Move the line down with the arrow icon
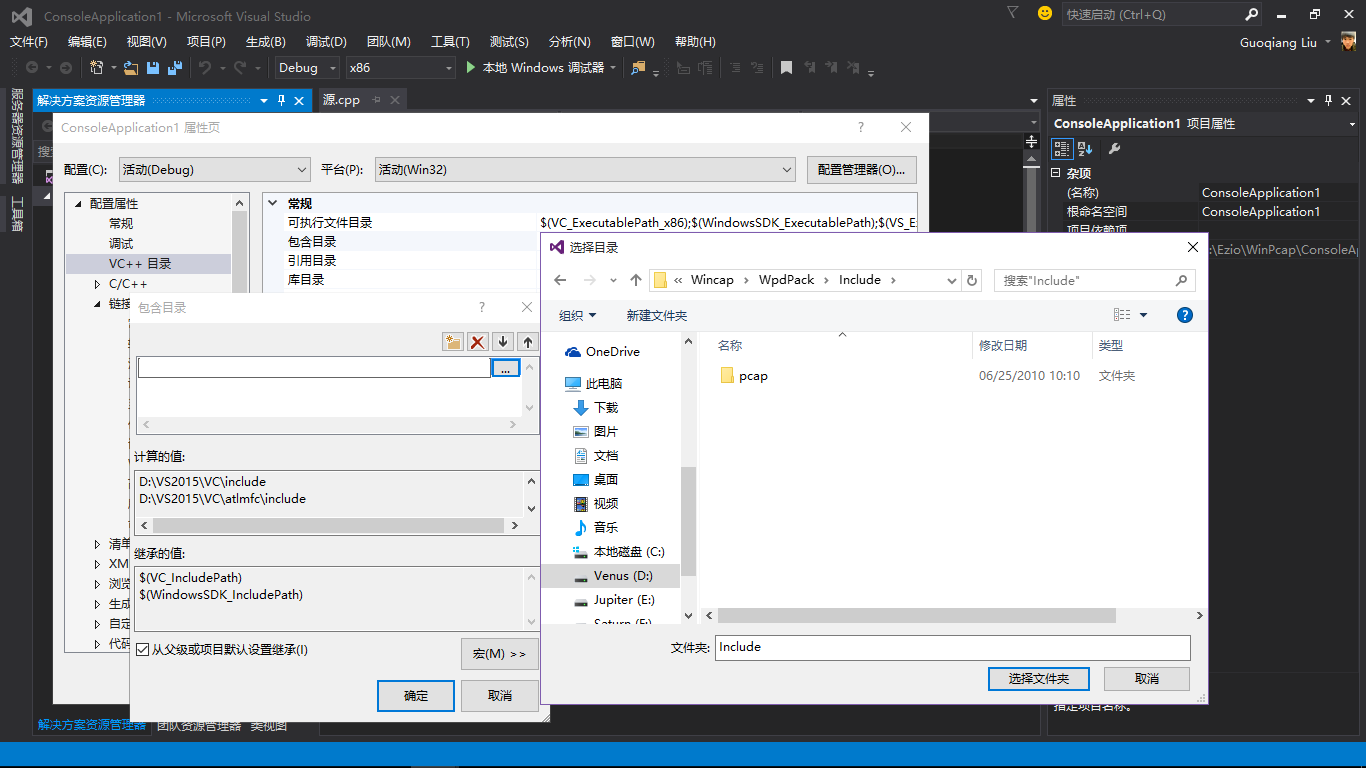 point(503,342)
